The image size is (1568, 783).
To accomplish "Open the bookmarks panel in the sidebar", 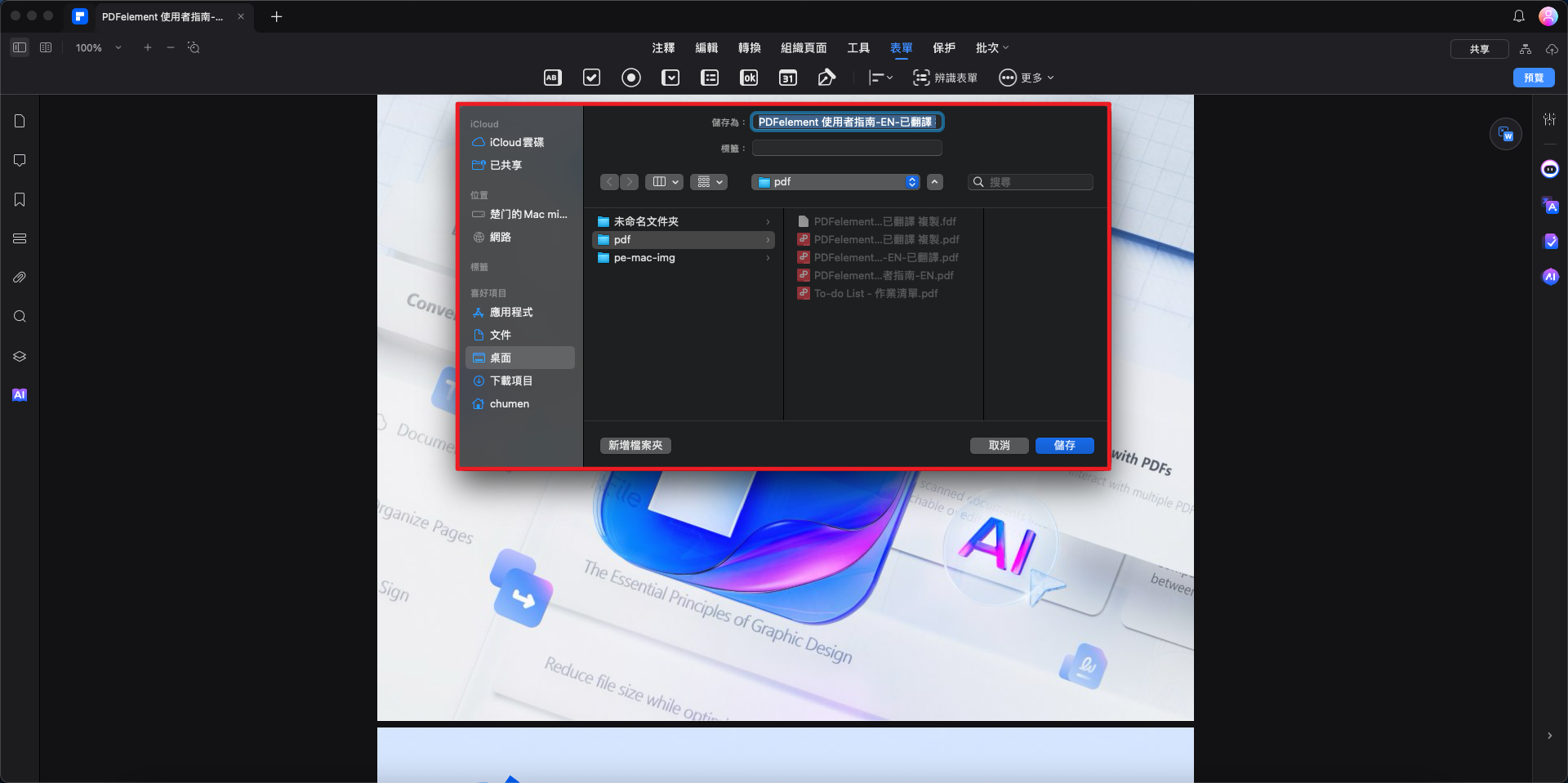I will click(x=20, y=199).
